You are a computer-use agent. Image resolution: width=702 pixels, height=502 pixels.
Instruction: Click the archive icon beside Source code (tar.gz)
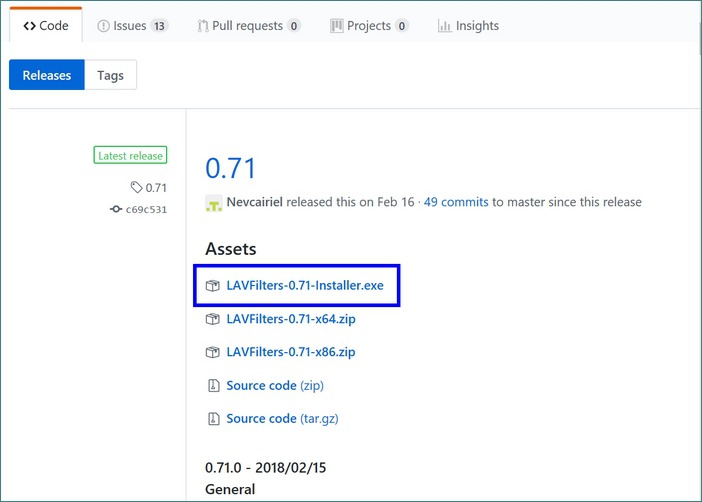click(x=214, y=419)
